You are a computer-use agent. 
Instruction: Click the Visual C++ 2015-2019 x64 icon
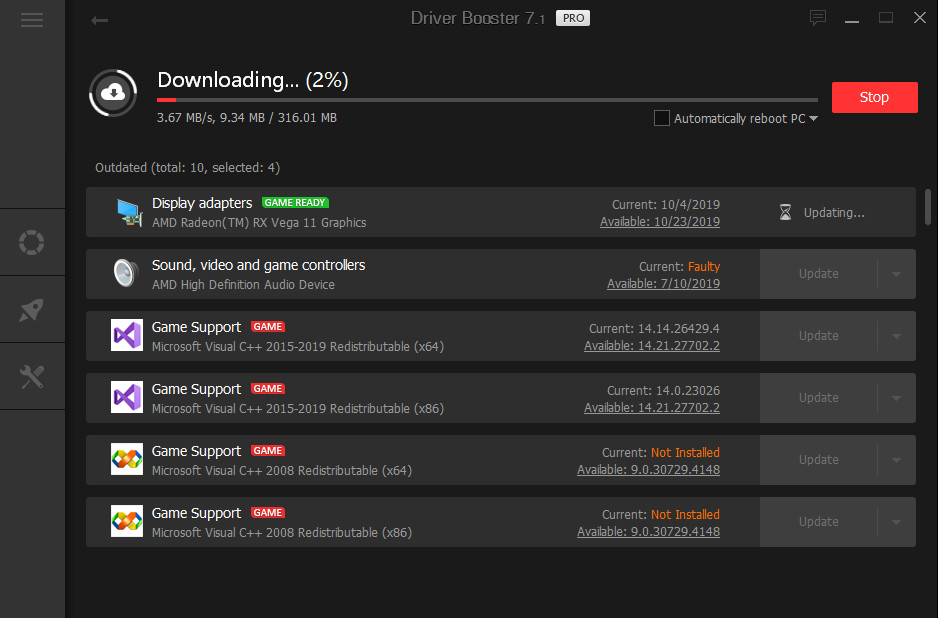pos(126,335)
